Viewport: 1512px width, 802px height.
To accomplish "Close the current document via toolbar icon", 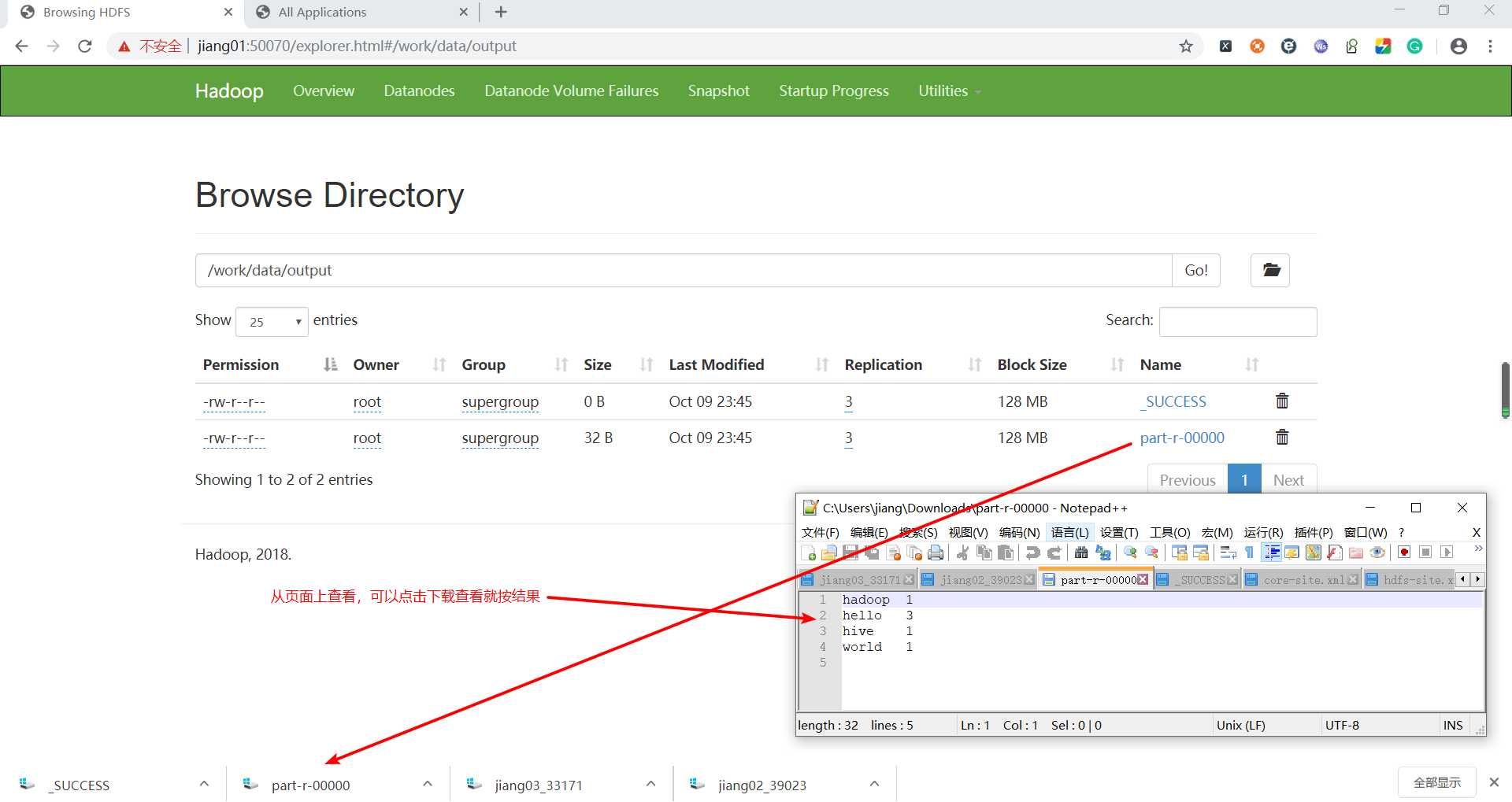I will [x=894, y=553].
